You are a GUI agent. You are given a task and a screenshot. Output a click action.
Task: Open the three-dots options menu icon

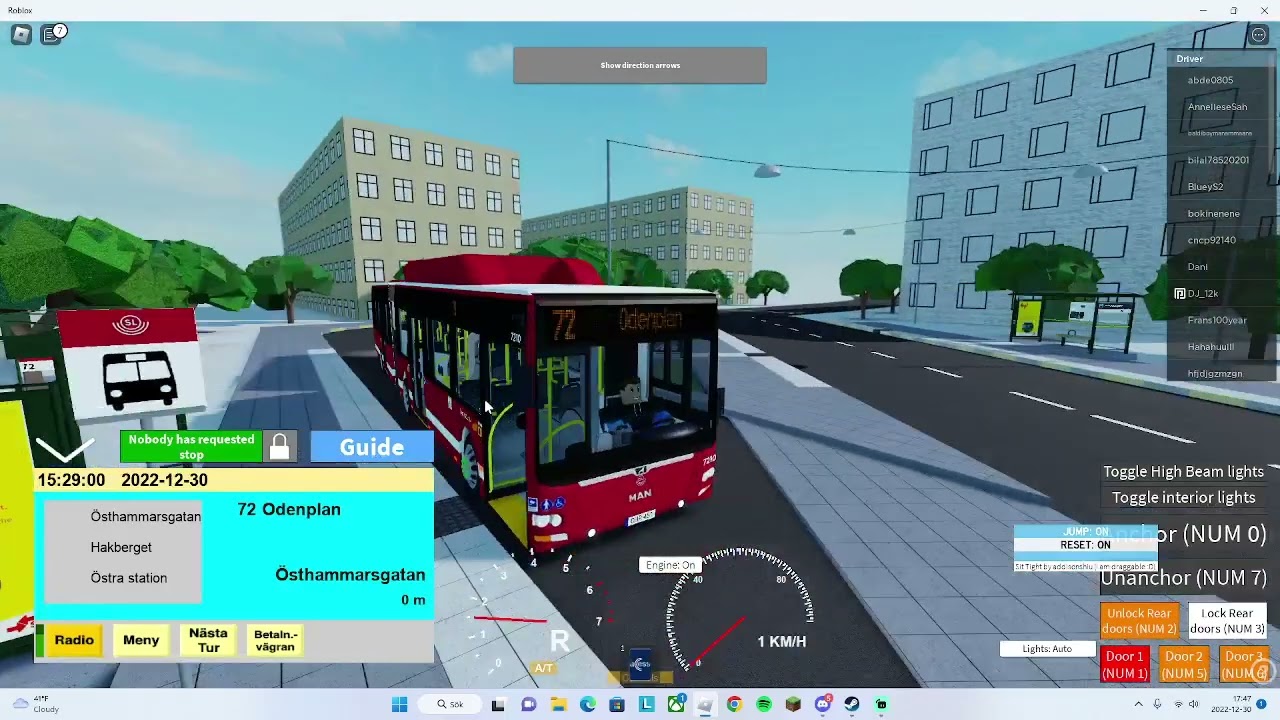click(1259, 35)
